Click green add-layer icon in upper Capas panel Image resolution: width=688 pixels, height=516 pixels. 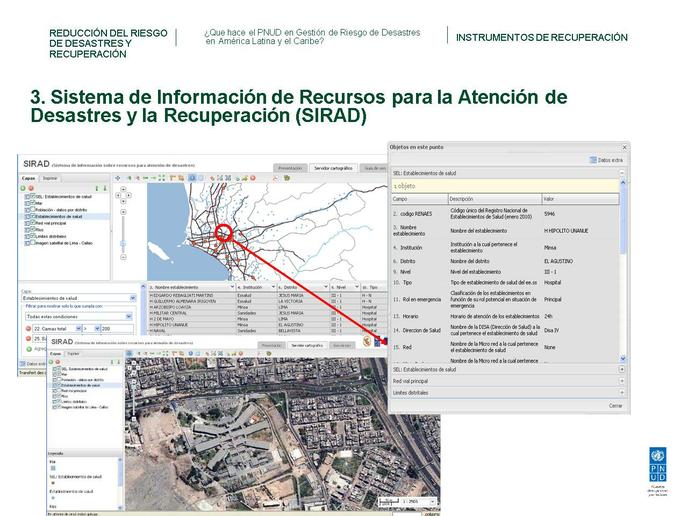pos(23,188)
